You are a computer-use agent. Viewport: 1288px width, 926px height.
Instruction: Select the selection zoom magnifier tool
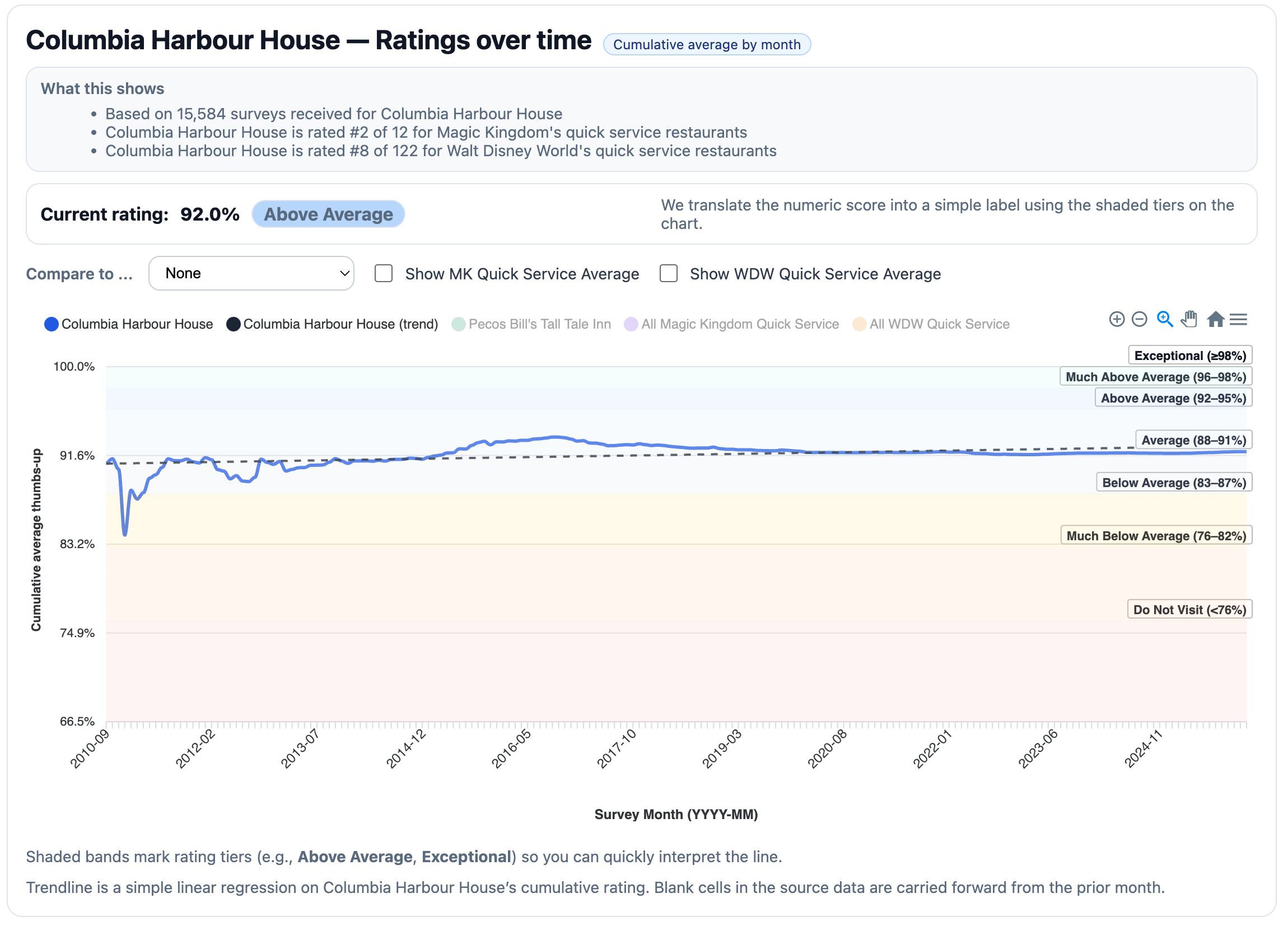point(1164,319)
